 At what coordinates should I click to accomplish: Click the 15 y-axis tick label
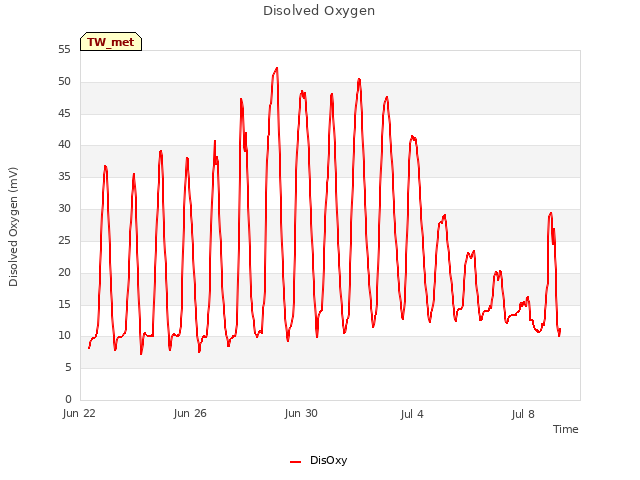[x=64, y=304]
